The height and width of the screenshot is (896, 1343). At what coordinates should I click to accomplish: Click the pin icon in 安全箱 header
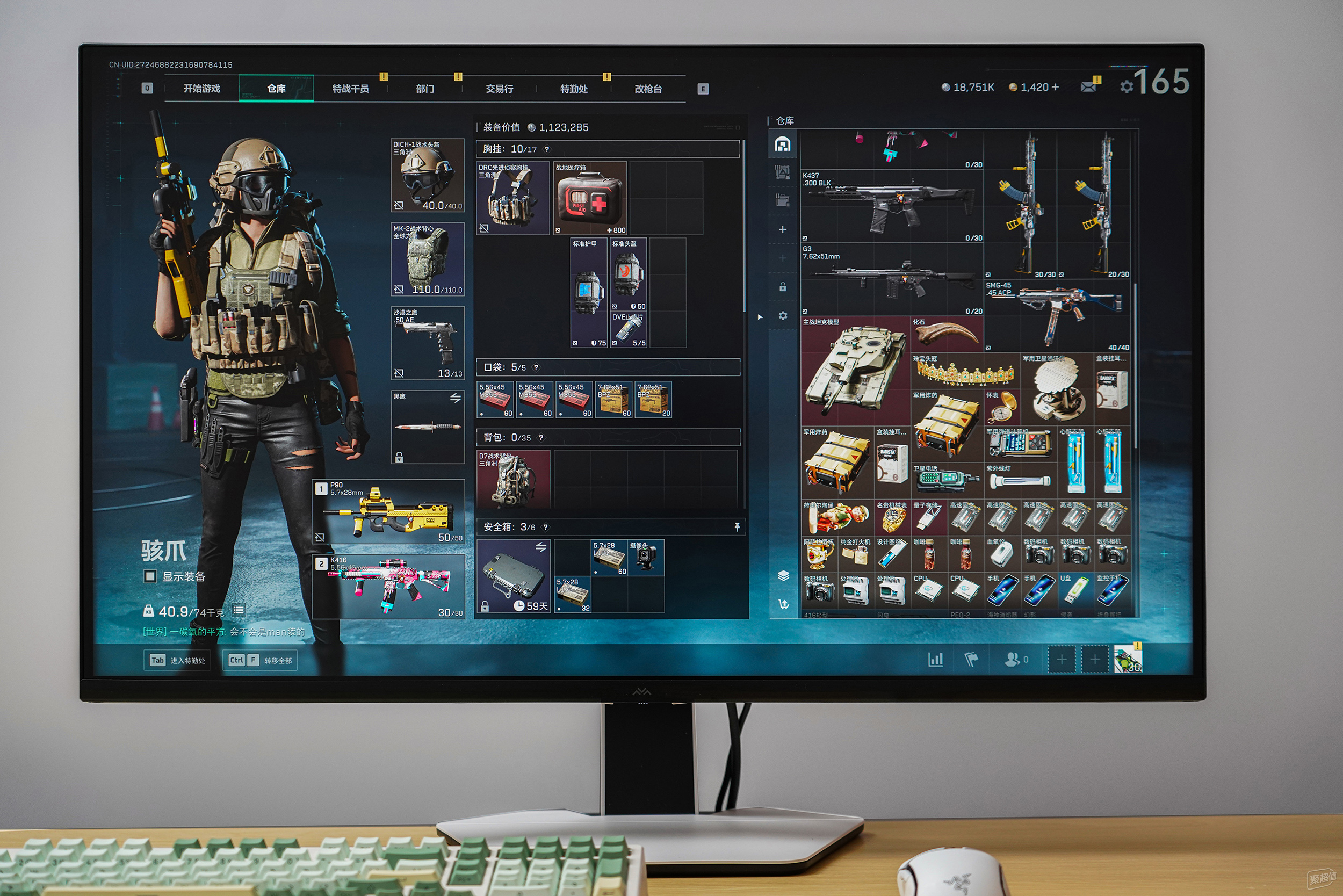[737, 526]
